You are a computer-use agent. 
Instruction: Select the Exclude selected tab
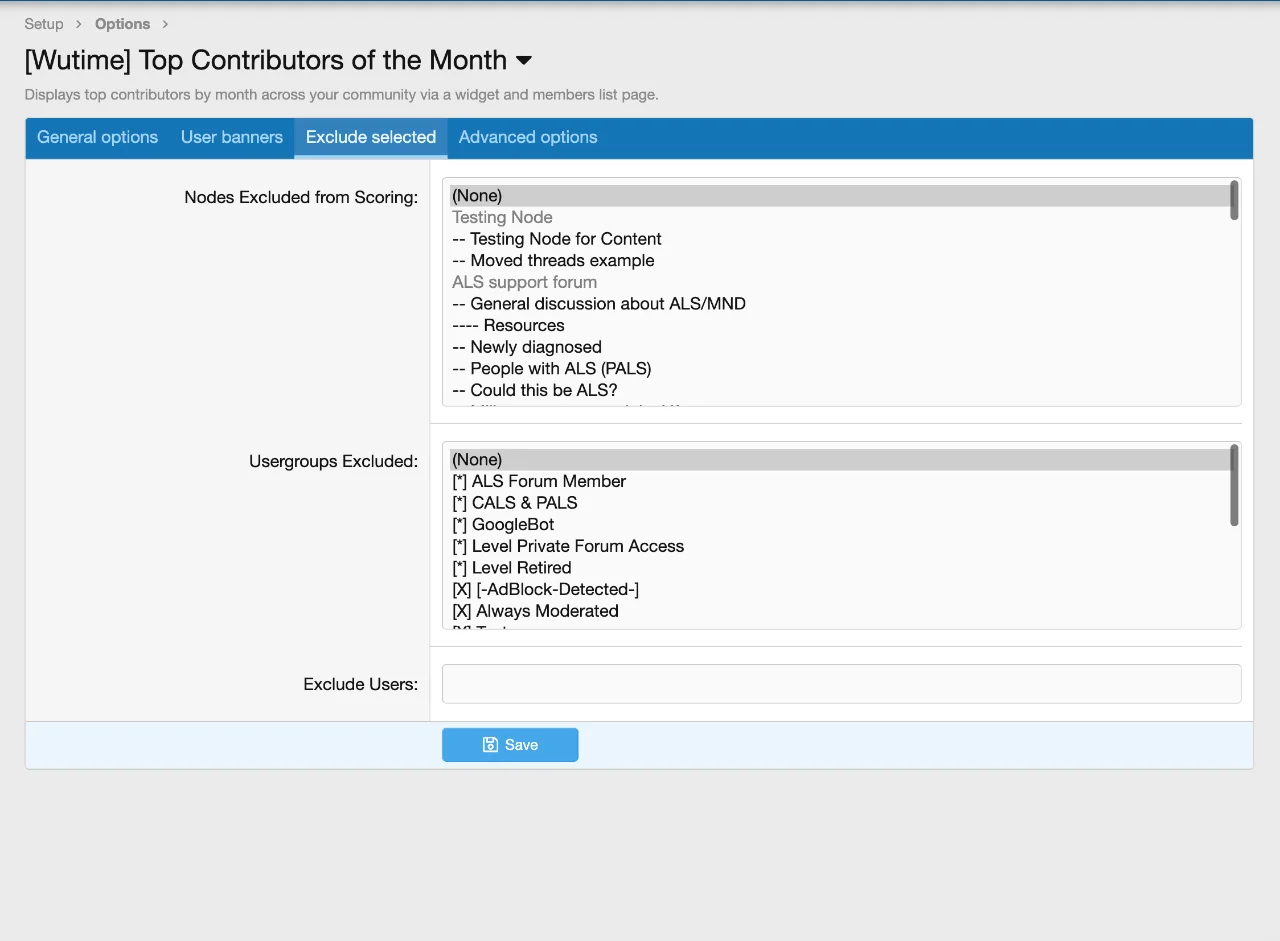click(371, 138)
